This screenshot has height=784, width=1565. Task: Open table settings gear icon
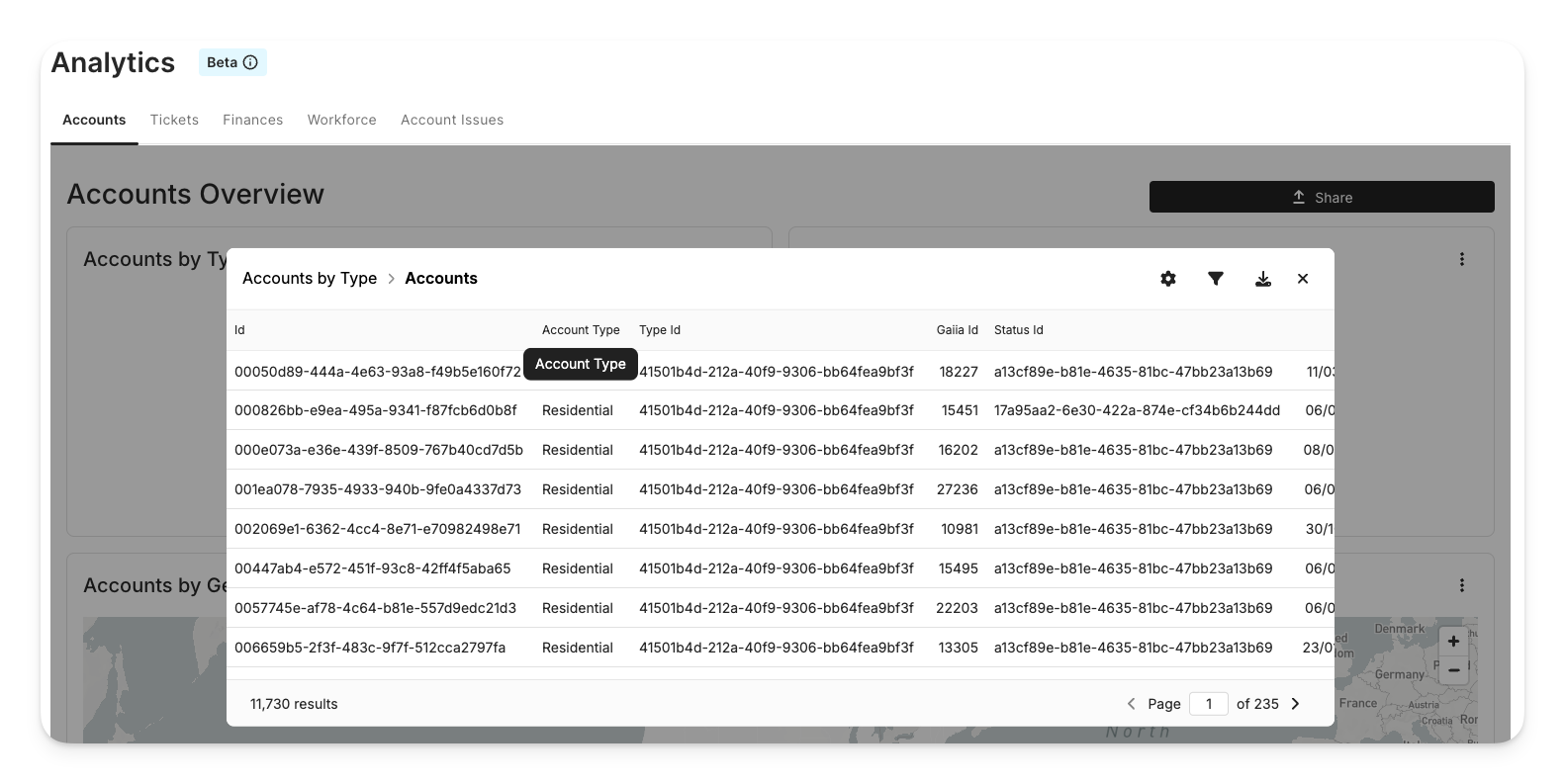point(1168,279)
